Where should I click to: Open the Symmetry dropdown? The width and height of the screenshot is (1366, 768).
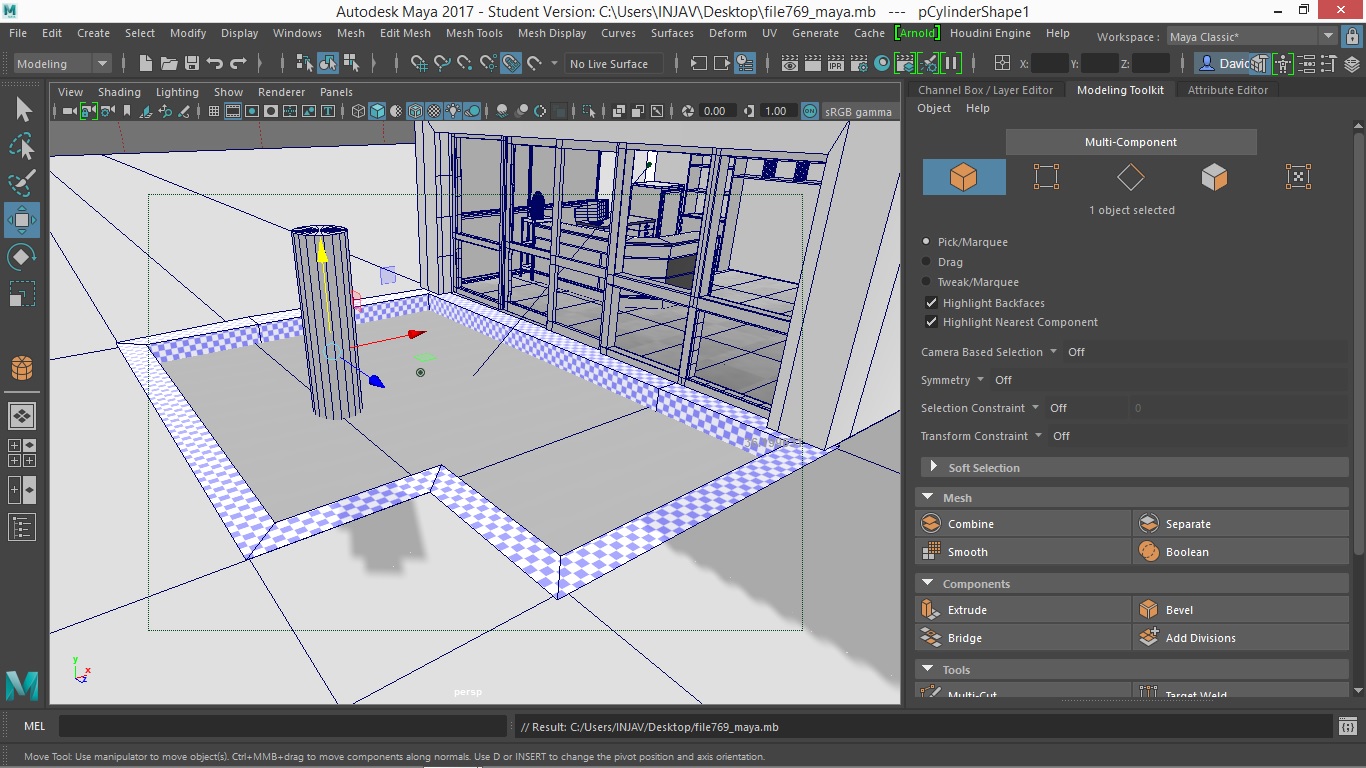[x=980, y=380]
